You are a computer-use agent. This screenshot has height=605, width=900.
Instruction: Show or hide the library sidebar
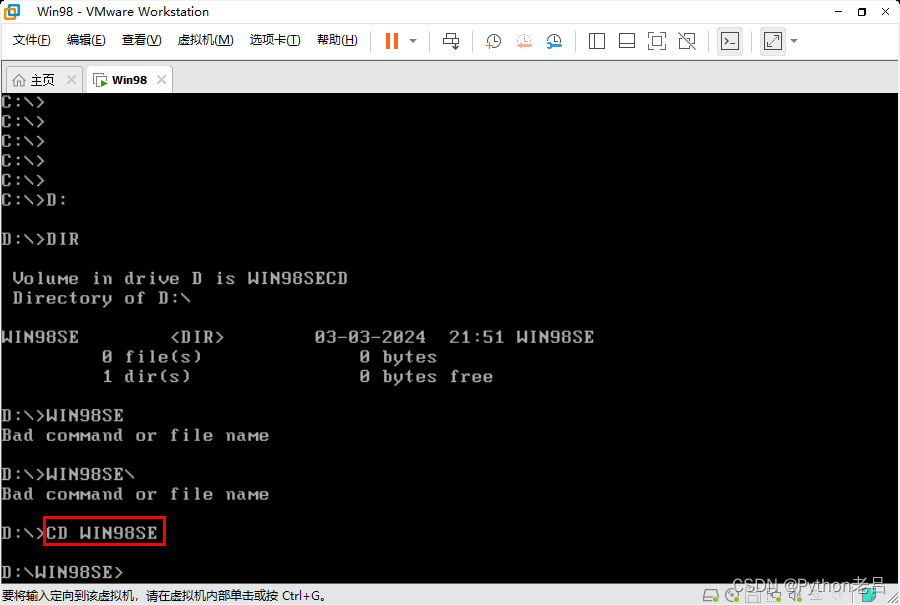(x=597, y=41)
